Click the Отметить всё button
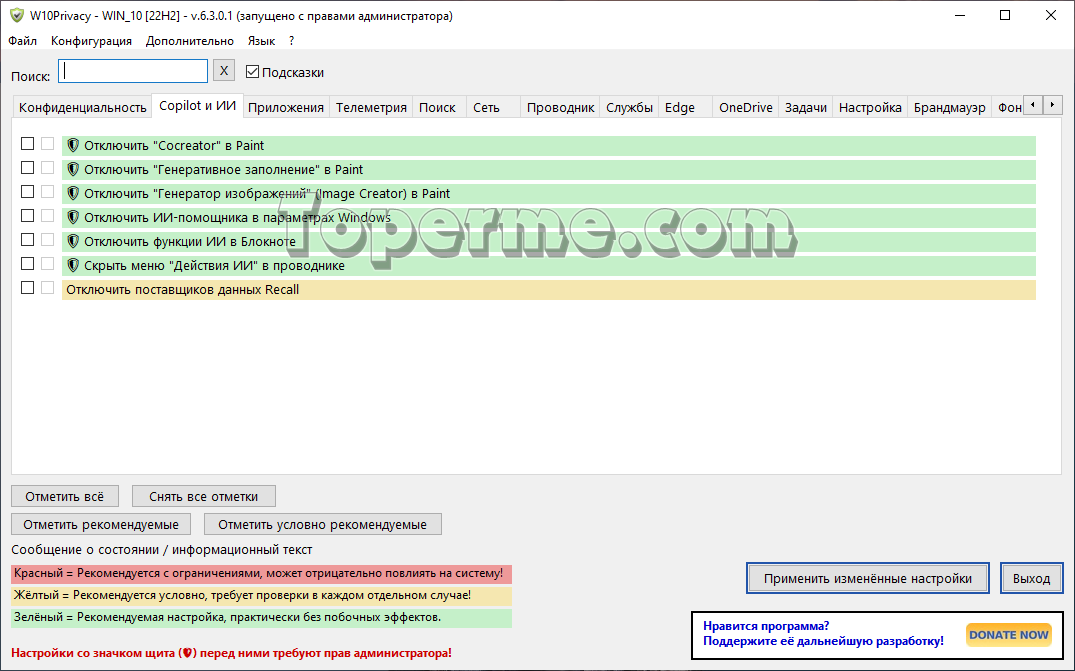 coord(65,496)
